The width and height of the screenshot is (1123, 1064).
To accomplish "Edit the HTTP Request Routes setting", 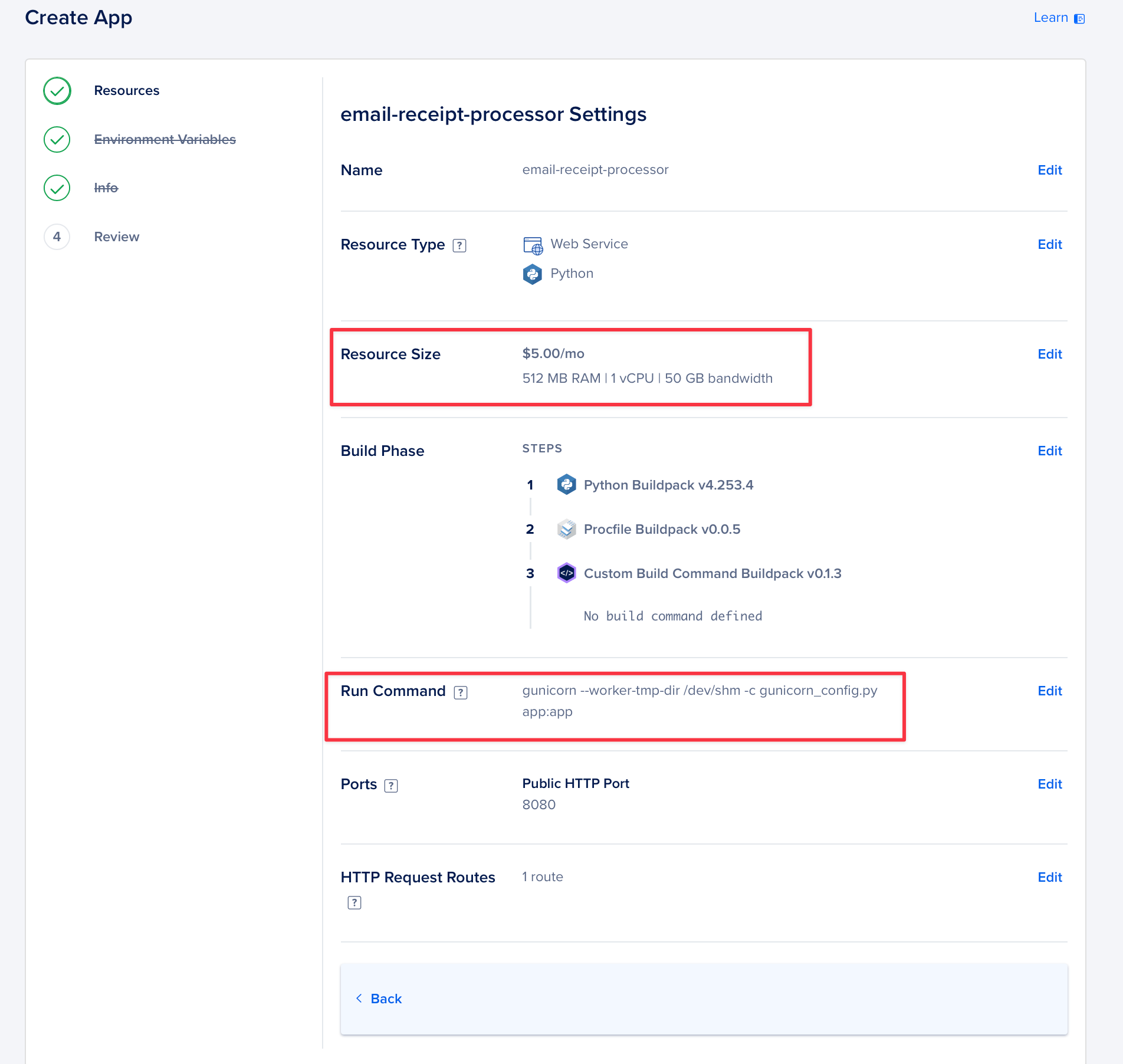I will [x=1050, y=877].
